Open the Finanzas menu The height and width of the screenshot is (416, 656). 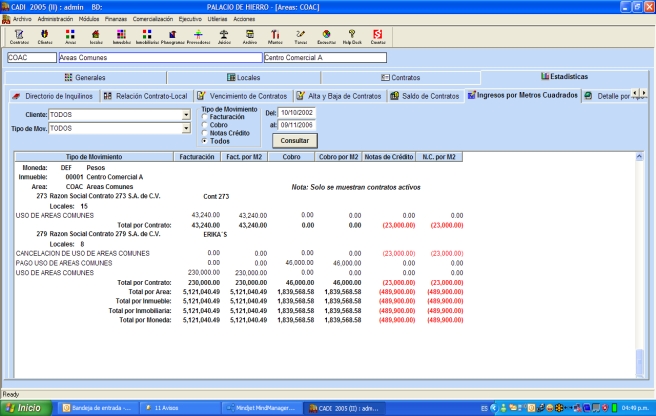point(116,19)
